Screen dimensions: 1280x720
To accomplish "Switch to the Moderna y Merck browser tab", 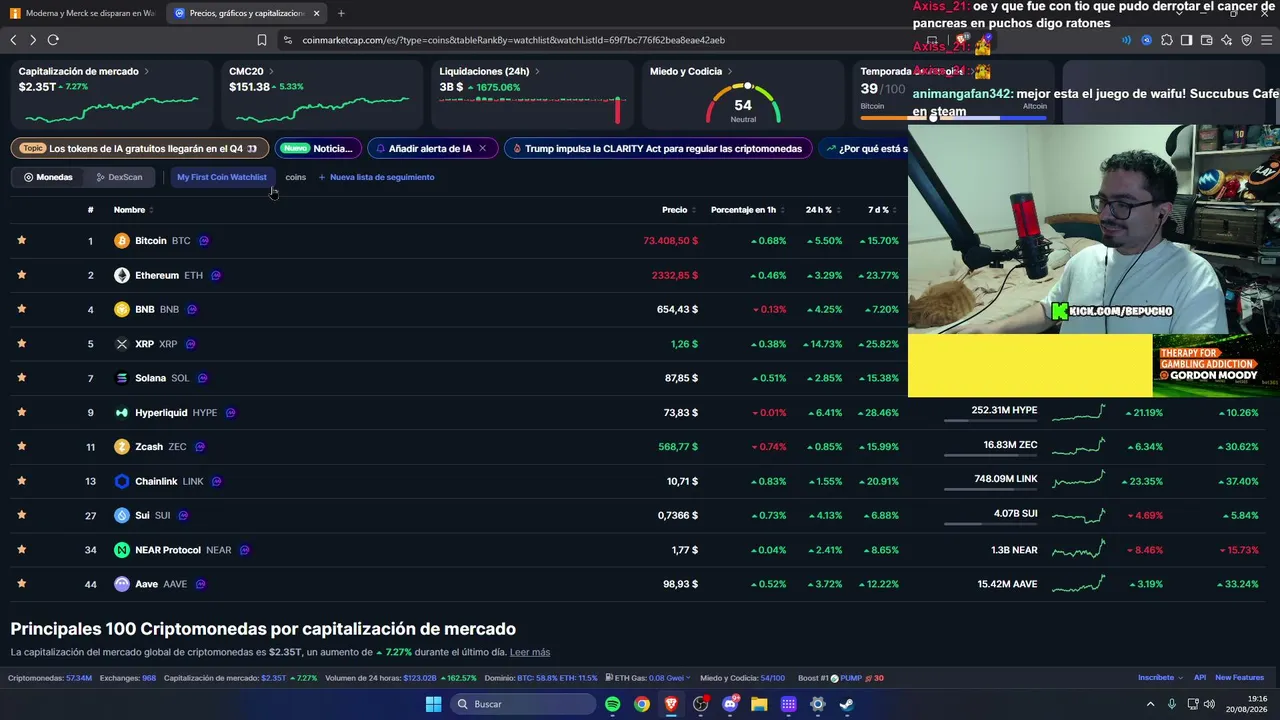I will pos(82,13).
